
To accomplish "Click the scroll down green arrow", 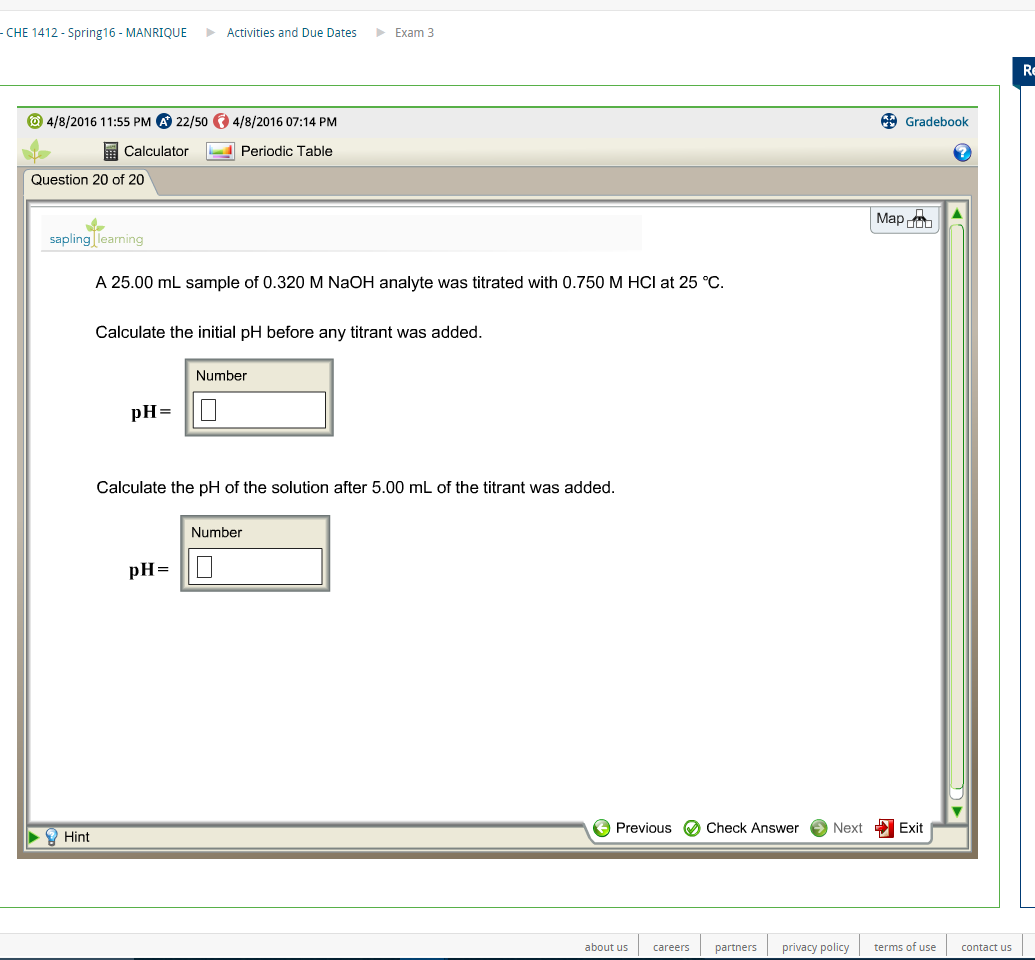I will [x=956, y=811].
